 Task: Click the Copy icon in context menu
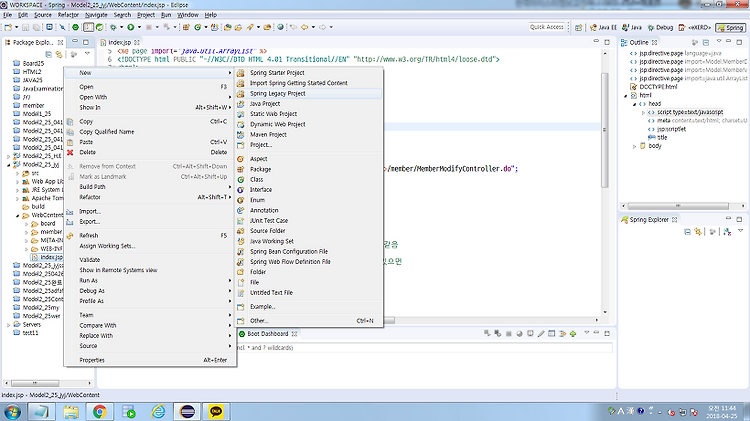(70, 122)
